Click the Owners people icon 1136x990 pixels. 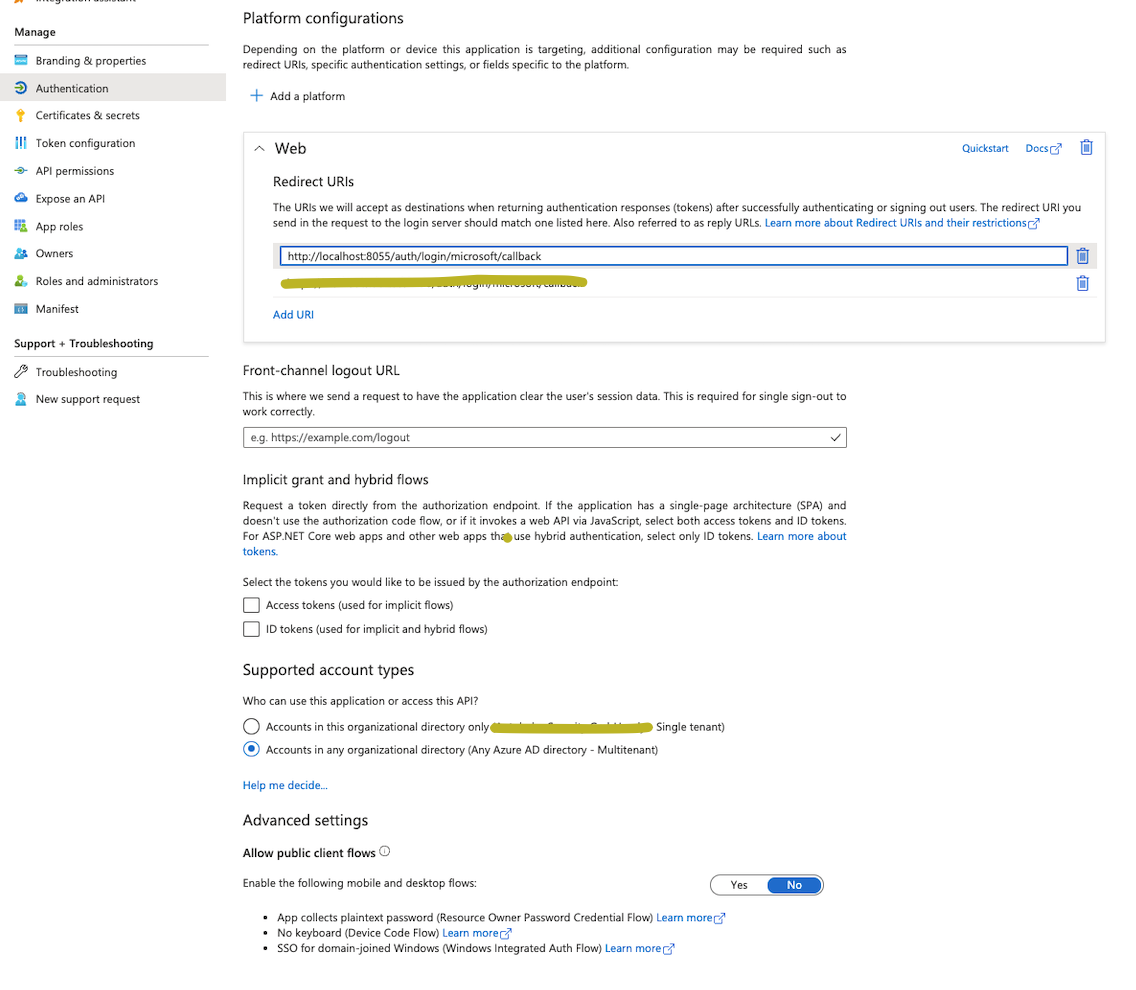coord(21,253)
